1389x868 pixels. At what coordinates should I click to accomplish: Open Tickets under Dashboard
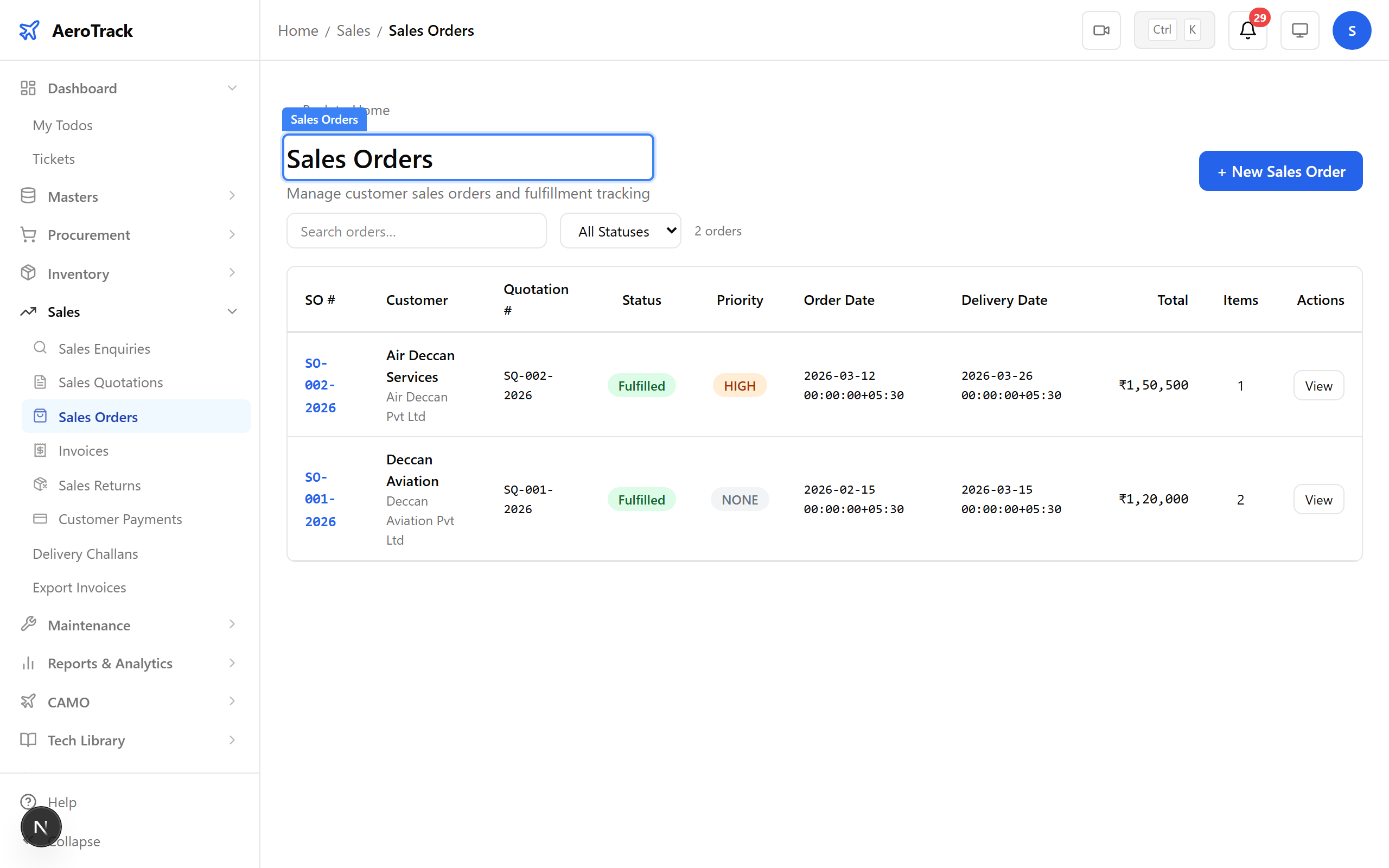tap(53, 158)
